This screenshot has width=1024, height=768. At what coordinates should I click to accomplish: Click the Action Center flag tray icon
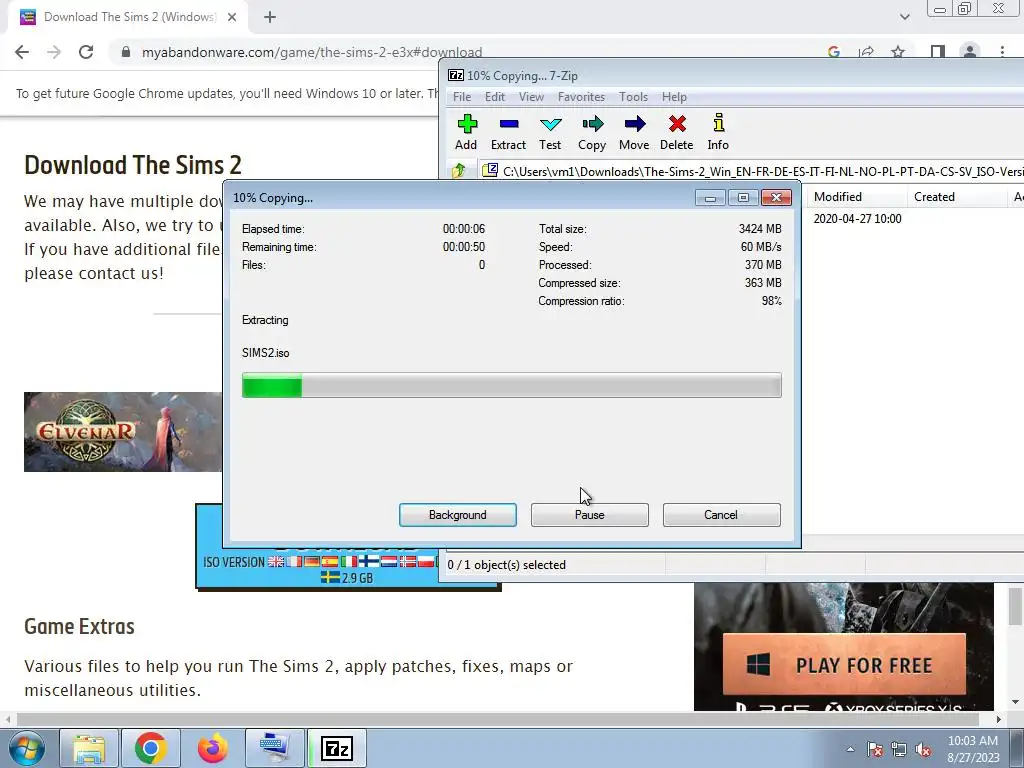[x=875, y=749]
